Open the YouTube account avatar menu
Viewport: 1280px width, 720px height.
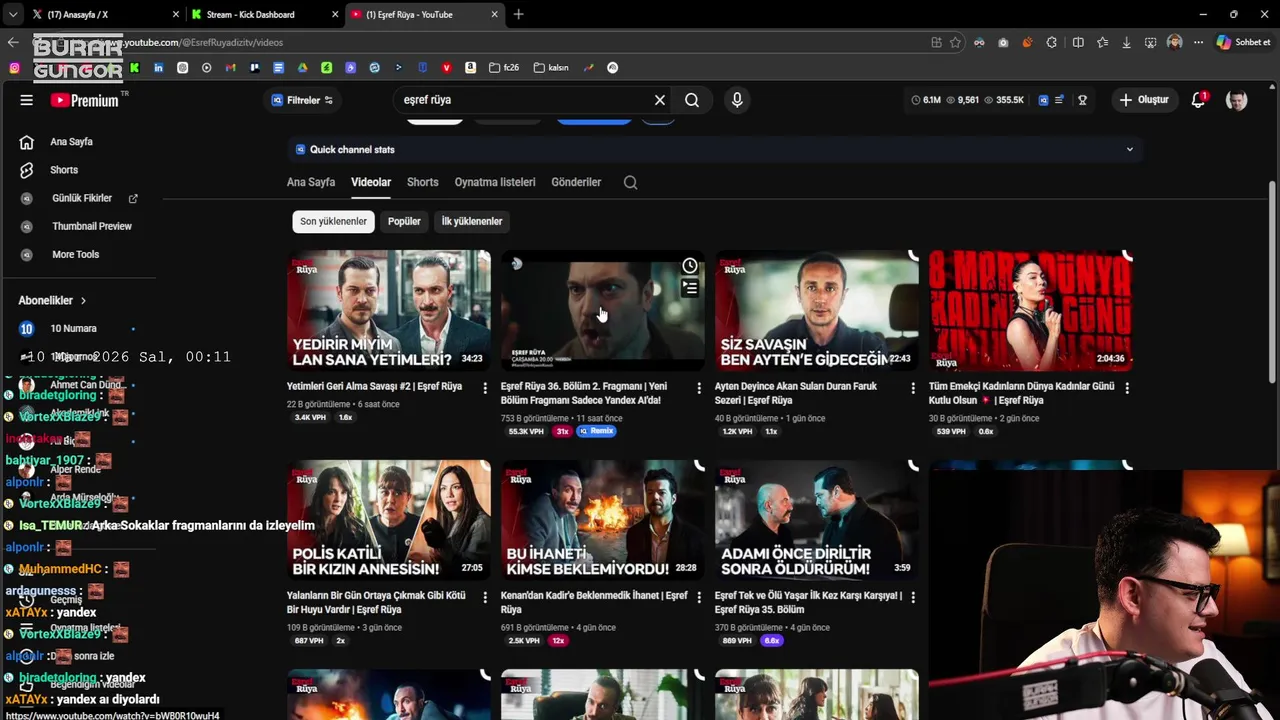pos(1237,100)
